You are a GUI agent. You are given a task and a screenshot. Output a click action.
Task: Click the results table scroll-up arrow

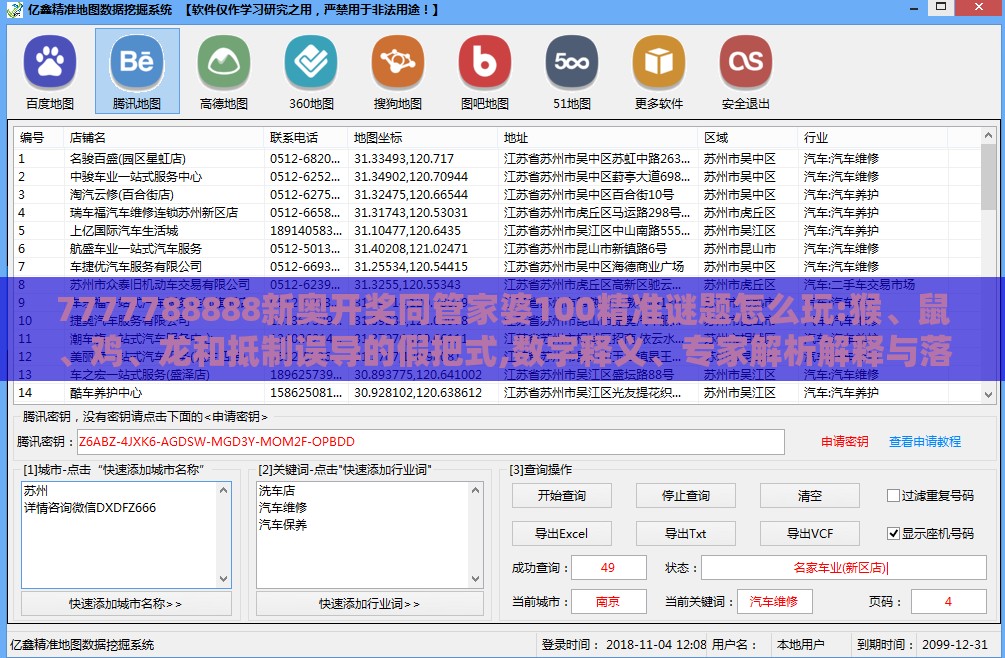988,136
